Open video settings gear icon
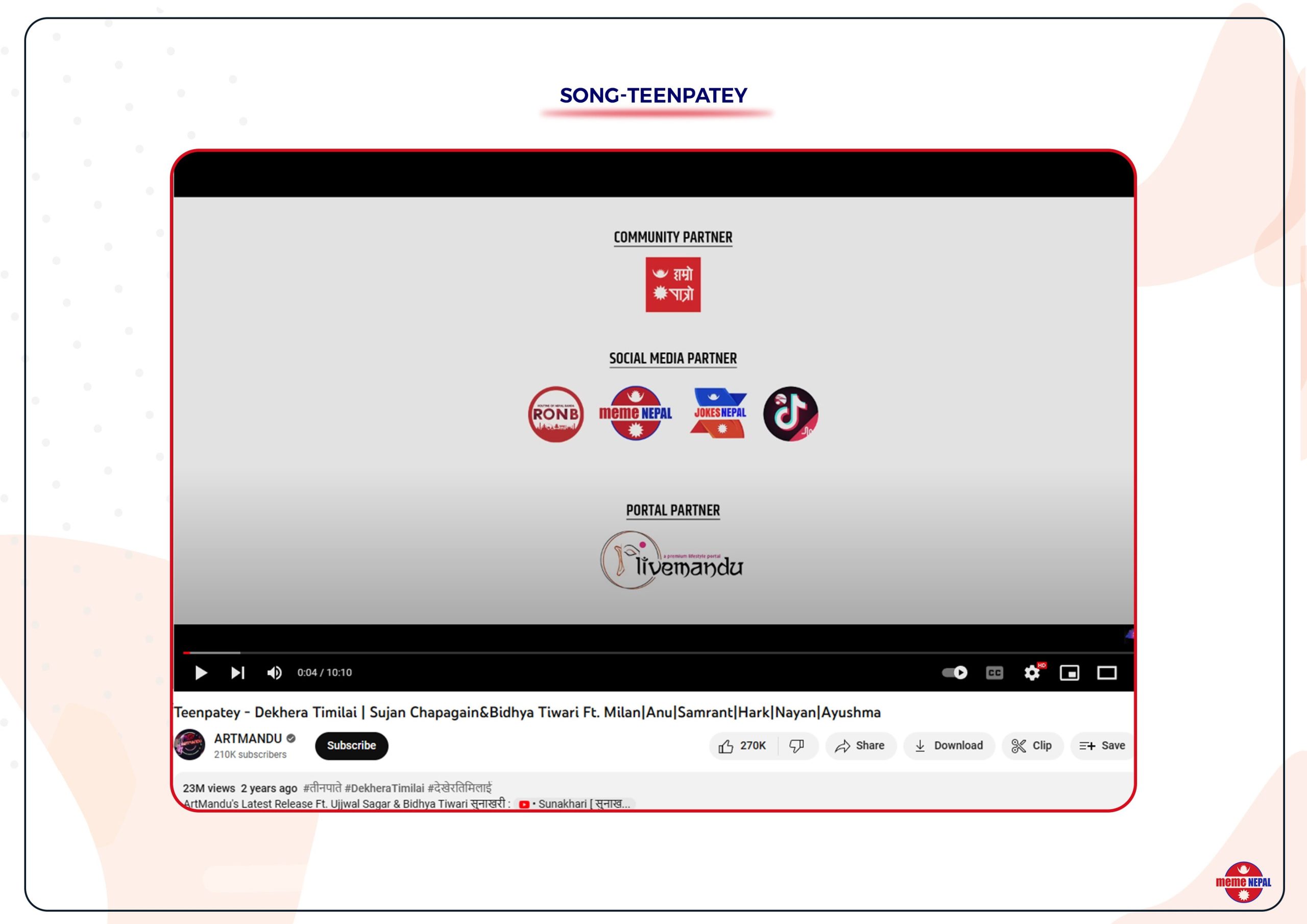Viewport: 1307px width, 924px height. click(x=1031, y=673)
